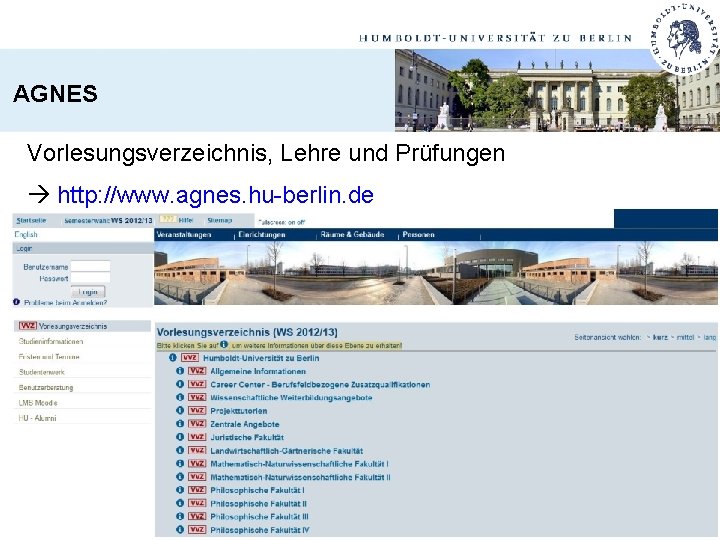Go to Startseite in top bar
Image resolution: width=720 pixels, height=540 pixels.
click(x=31, y=220)
